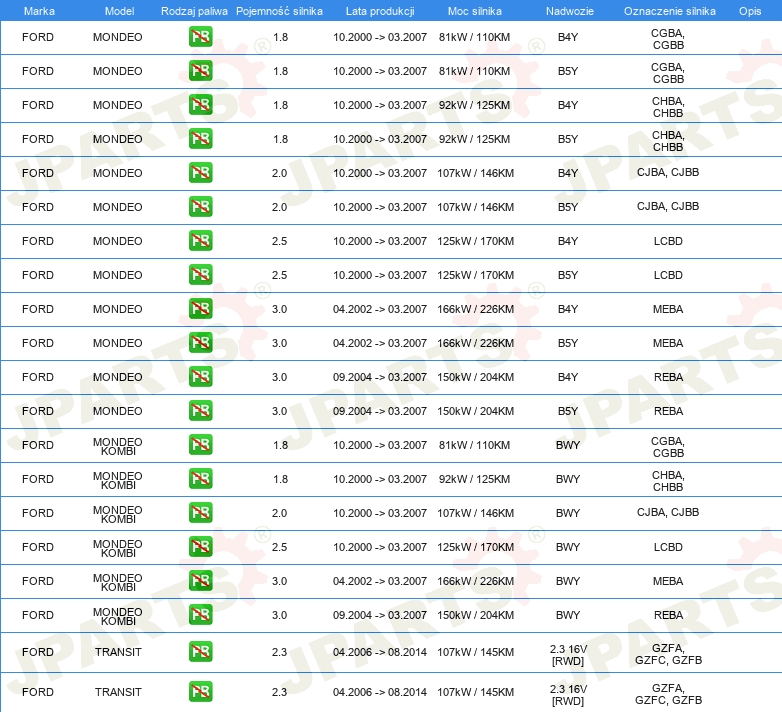The width and height of the screenshot is (782, 712).
Task: Click 04.2002 -> 03.2007 in the MEBA B4Y row
Action: pos(380,309)
